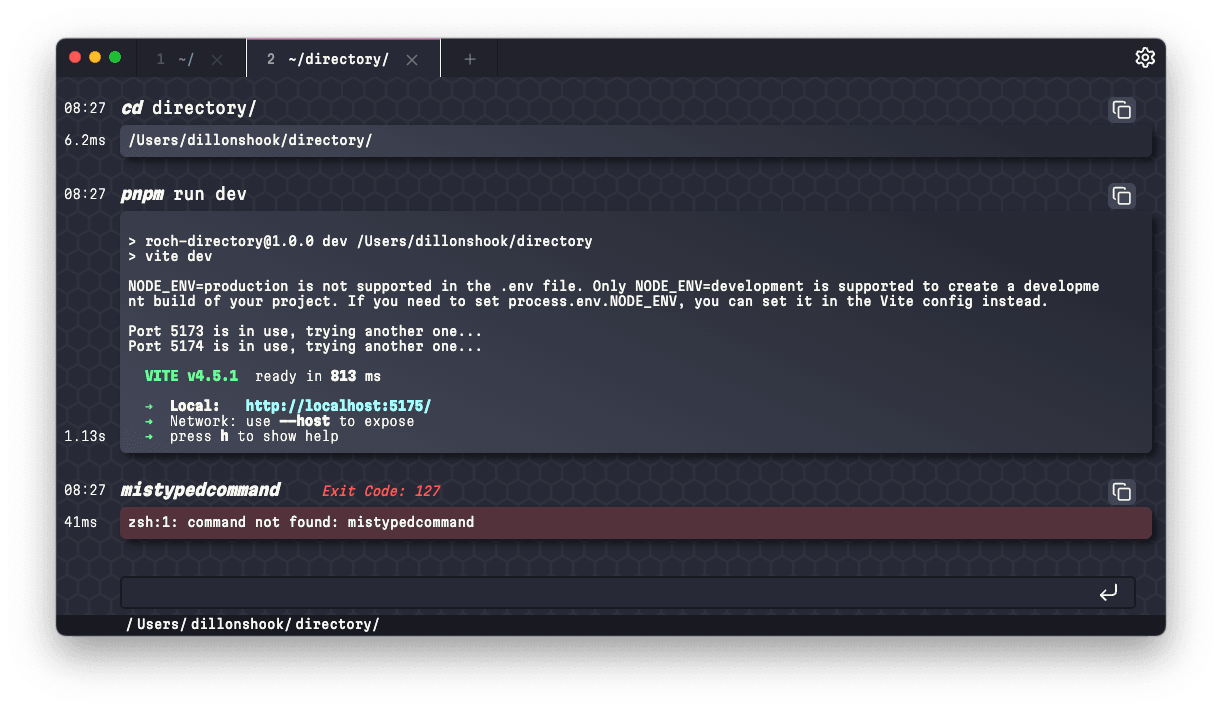The image size is (1222, 710).
Task: Open a new terminal tab with plus icon
Action: [x=469, y=59]
